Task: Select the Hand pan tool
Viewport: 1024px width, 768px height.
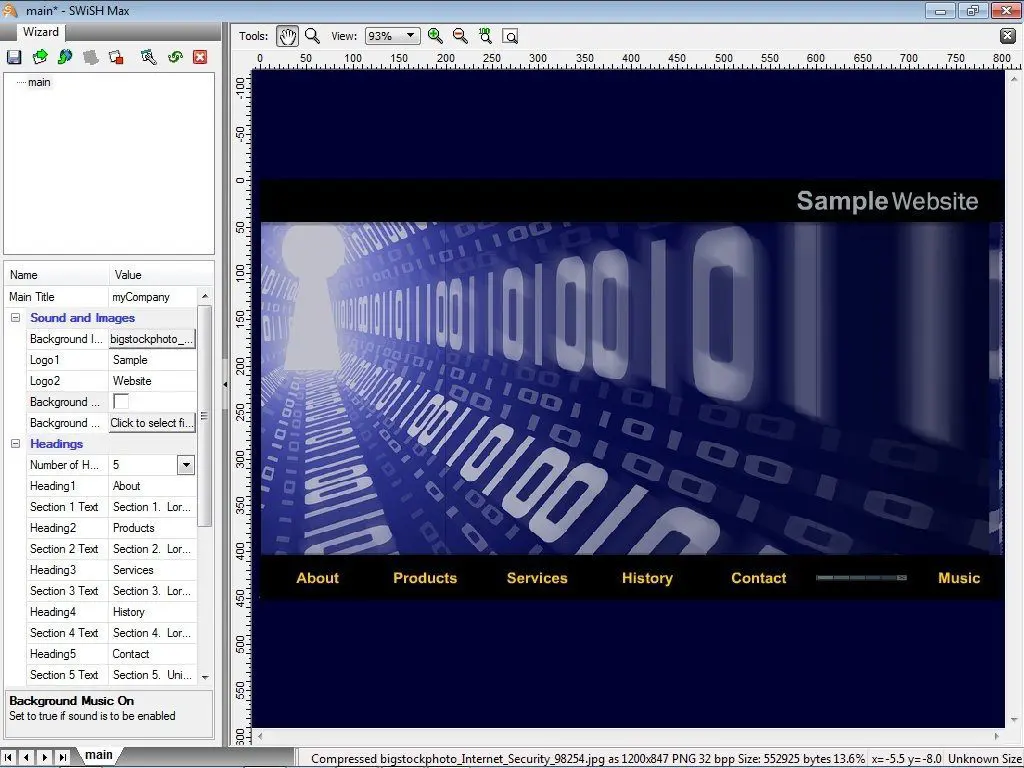Action: click(x=287, y=36)
